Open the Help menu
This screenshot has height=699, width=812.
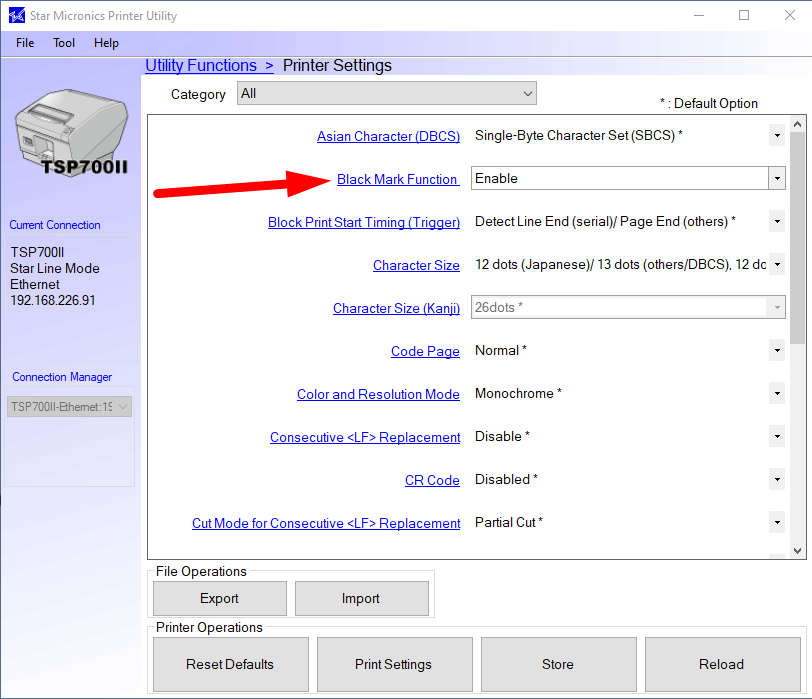106,43
